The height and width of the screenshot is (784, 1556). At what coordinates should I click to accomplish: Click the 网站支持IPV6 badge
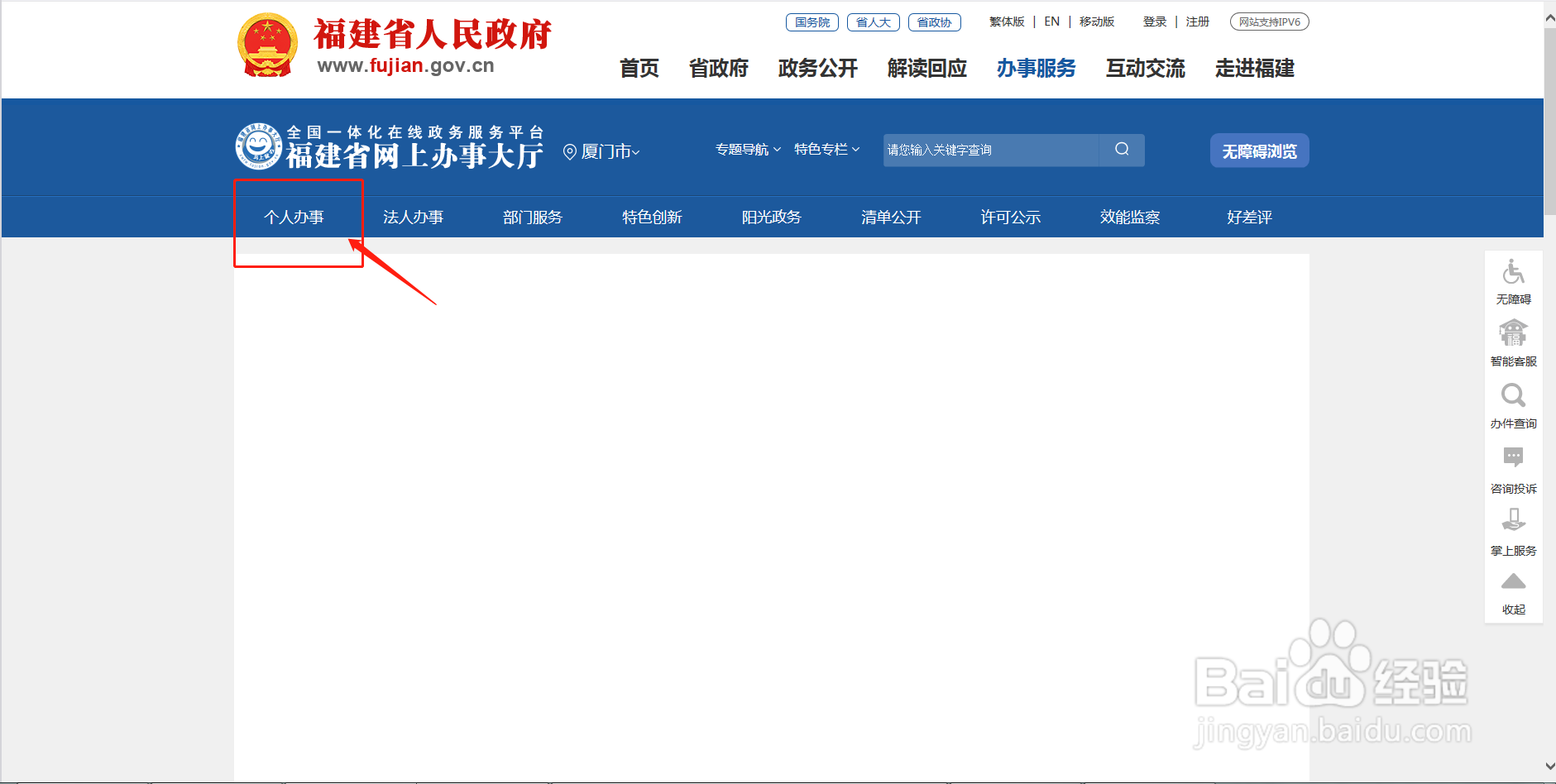(1268, 22)
